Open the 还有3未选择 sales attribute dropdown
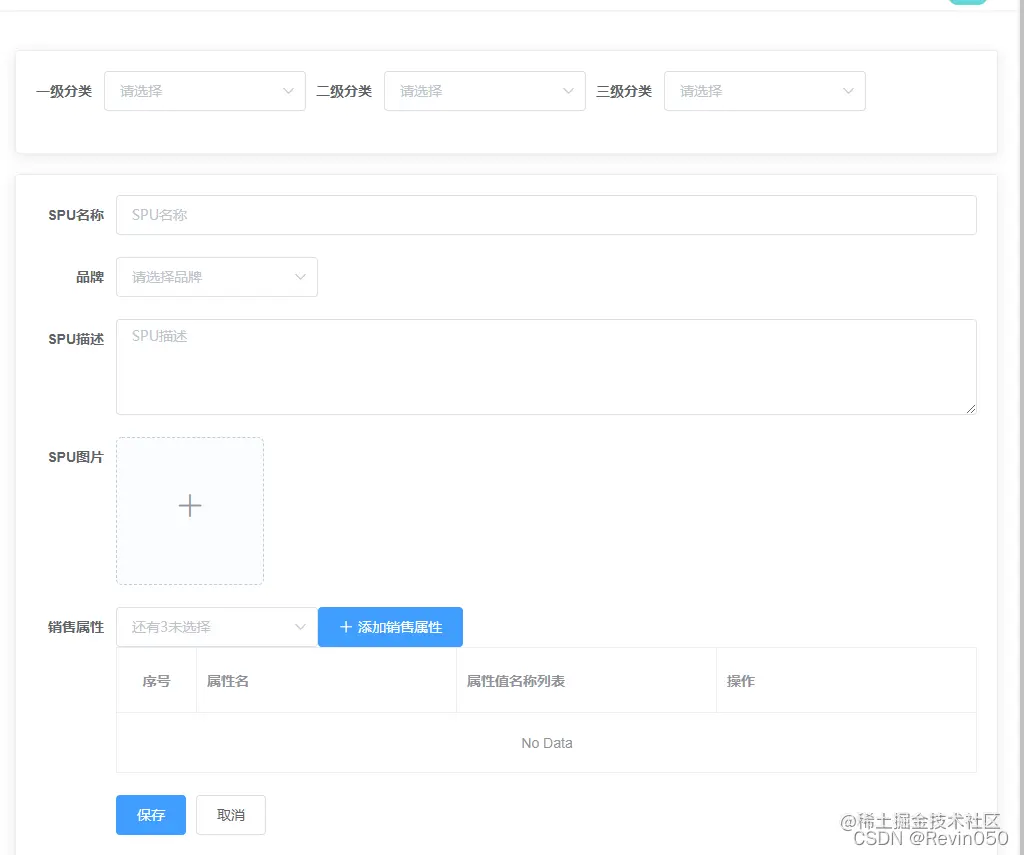Image resolution: width=1024 pixels, height=855 pixels. coord(210,627)
